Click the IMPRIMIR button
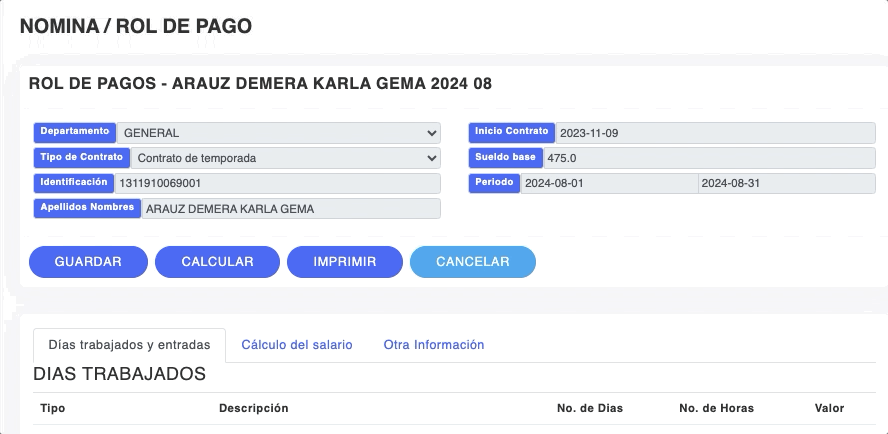 click(x=345, y=262)
